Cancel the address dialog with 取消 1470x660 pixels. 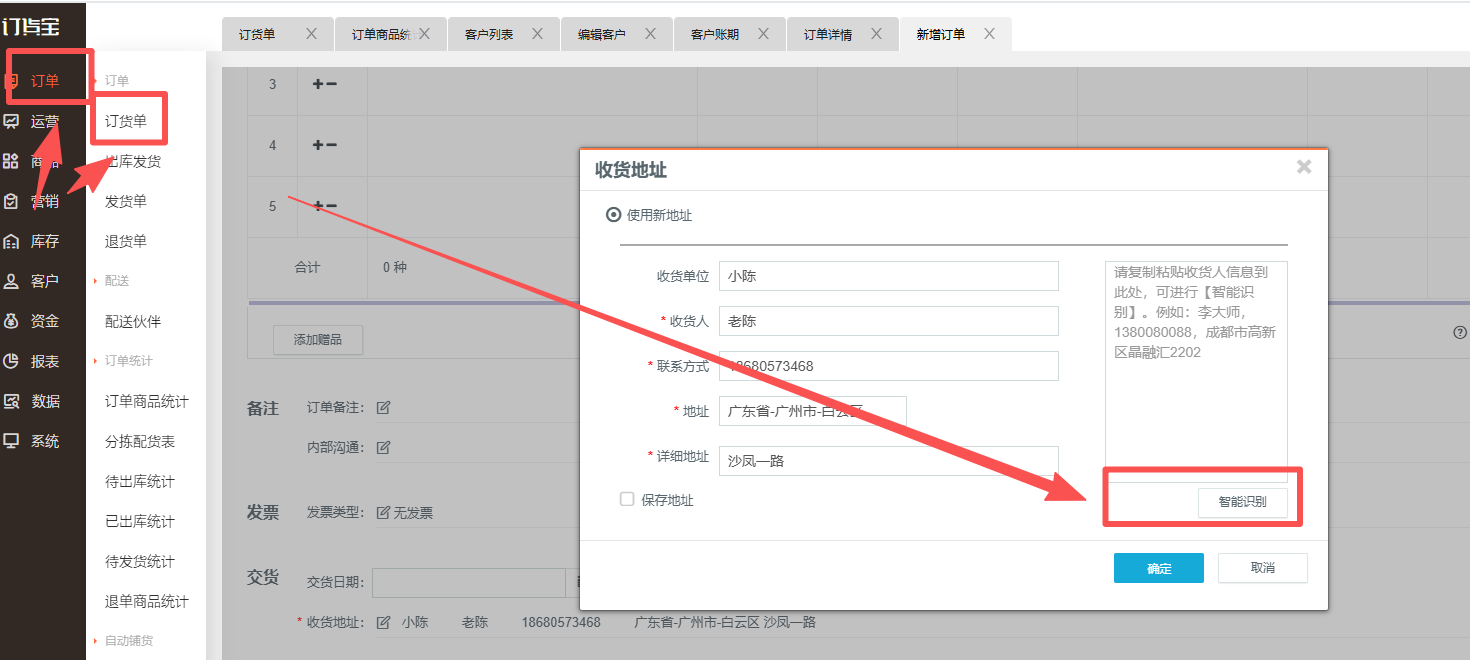coord(1263,568)
